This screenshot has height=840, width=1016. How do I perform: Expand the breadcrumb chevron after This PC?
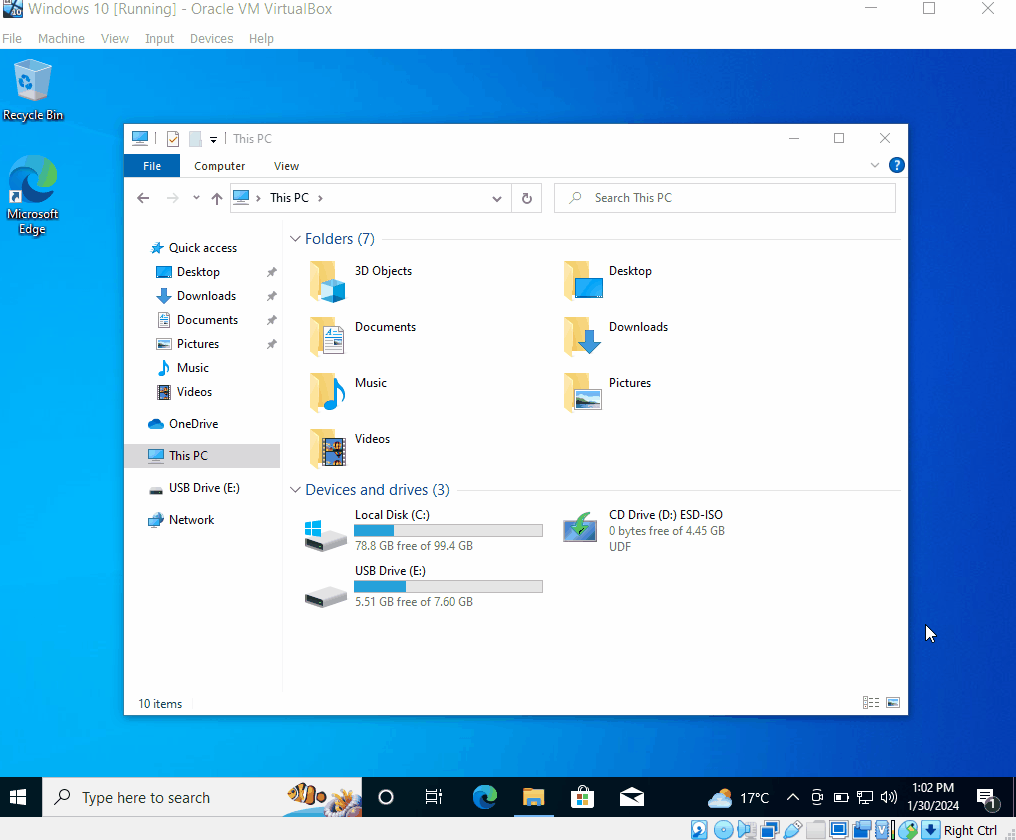(x=320, y=198)
